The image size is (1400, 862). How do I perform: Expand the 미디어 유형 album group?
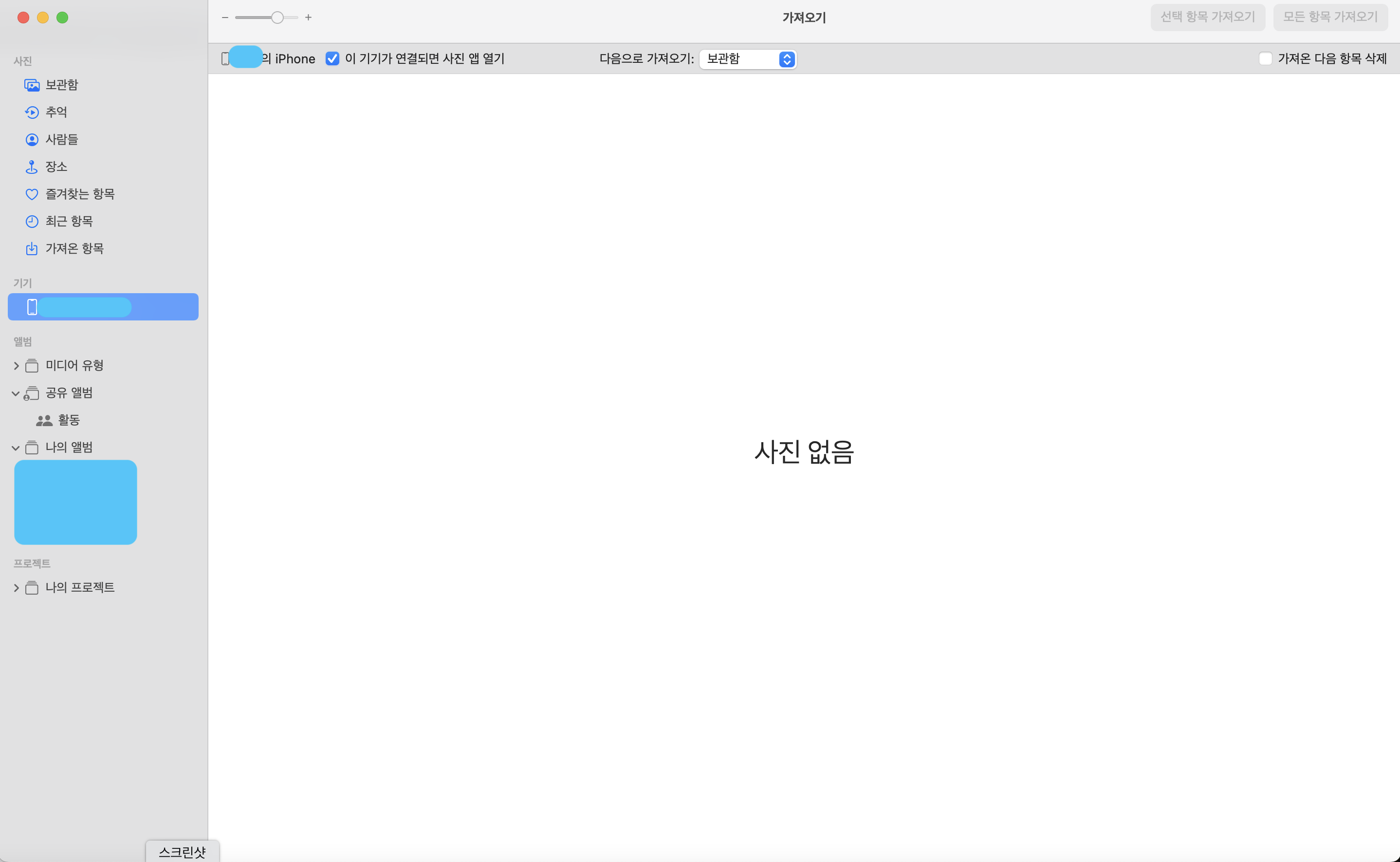16,365
